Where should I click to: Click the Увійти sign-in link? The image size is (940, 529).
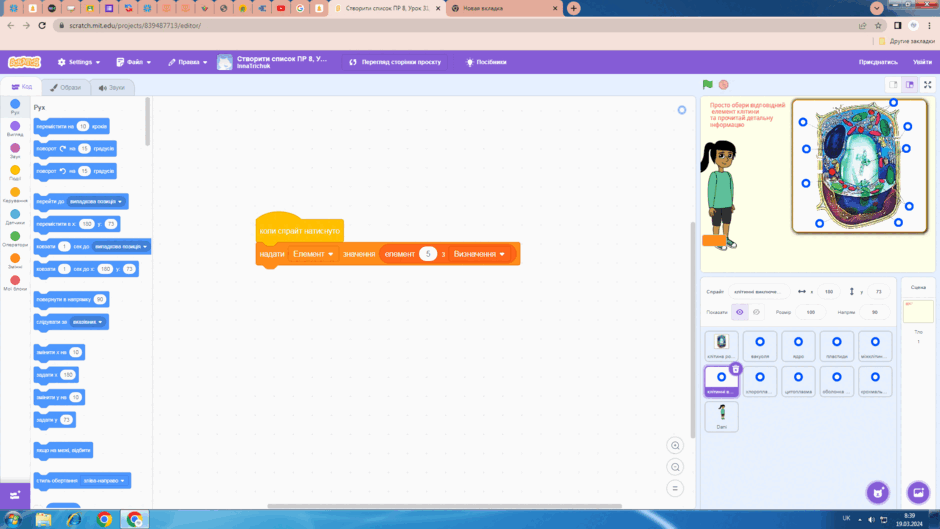[x=922, y=62]
